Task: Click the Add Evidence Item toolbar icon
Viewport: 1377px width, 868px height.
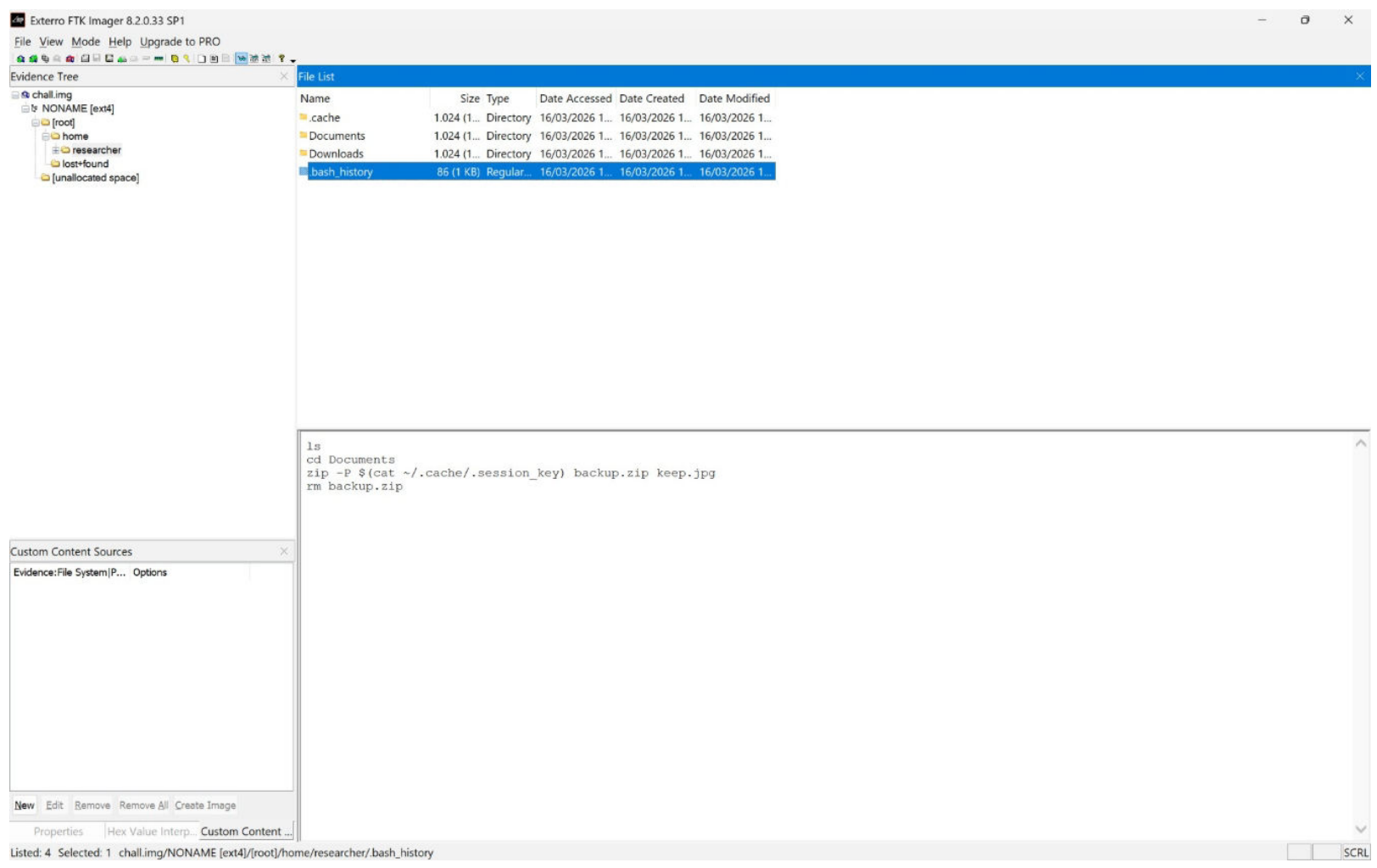Action: point(20,58)
